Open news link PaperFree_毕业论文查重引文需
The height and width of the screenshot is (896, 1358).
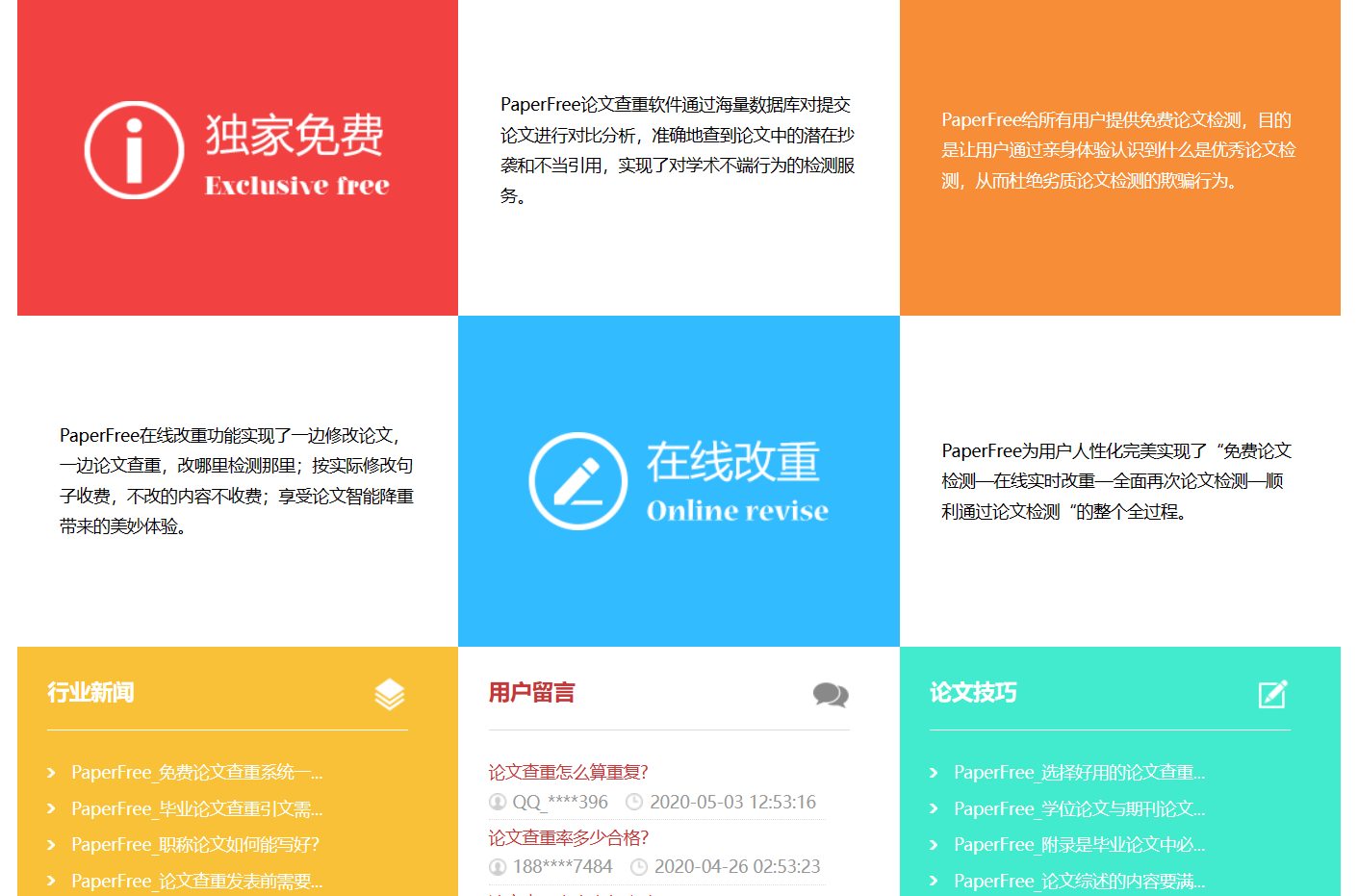click(x=196, y=809)
